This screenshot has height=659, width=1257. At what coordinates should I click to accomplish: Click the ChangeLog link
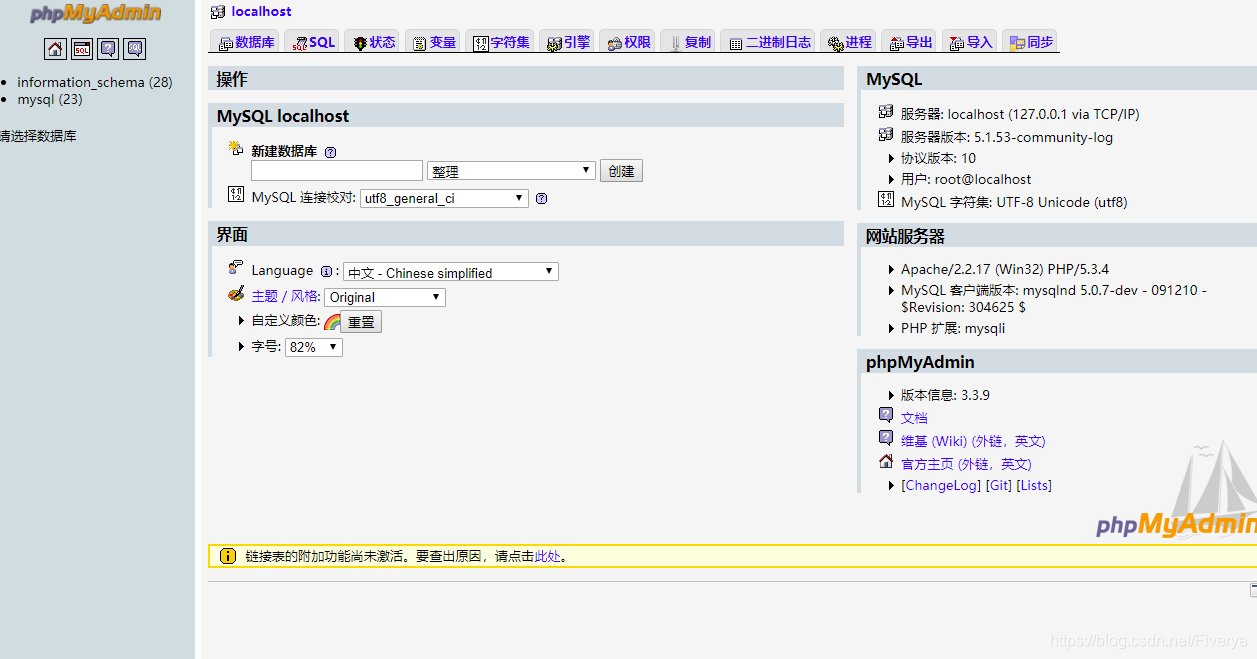click(941, 485)
